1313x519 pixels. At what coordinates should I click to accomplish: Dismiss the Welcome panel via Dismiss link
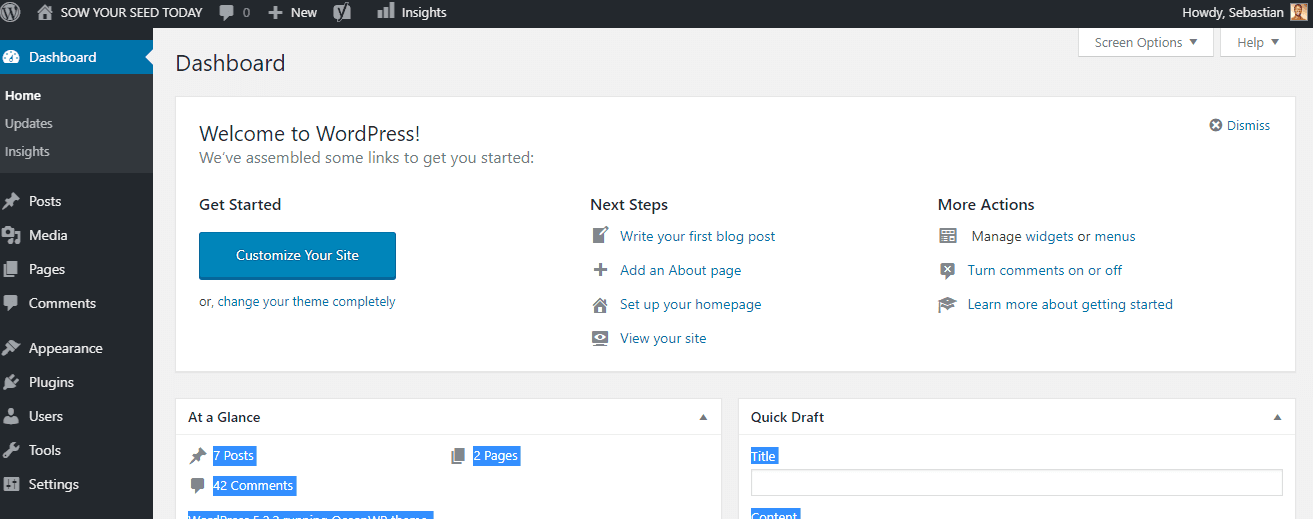point(1248,125)
